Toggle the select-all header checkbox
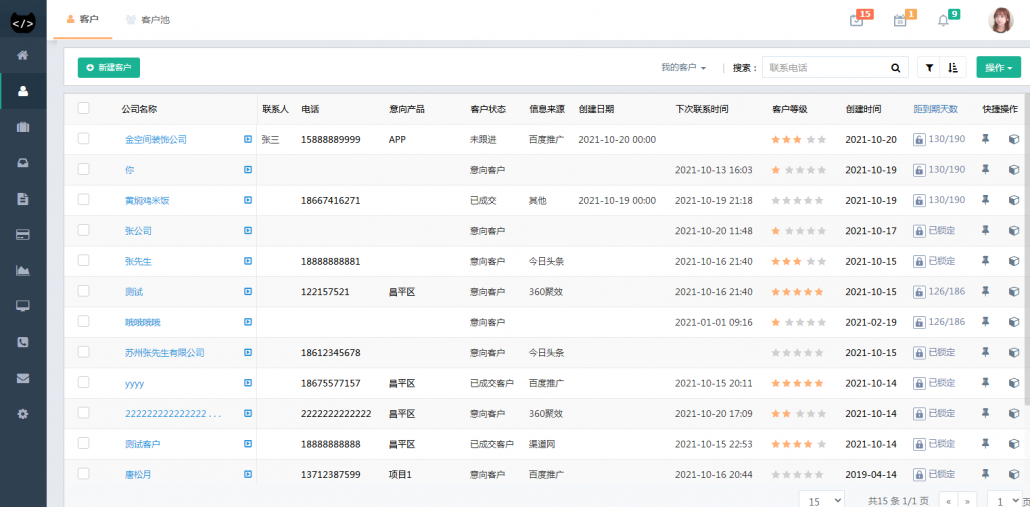This screenshot has height=507, width=1030. (84, 109)
